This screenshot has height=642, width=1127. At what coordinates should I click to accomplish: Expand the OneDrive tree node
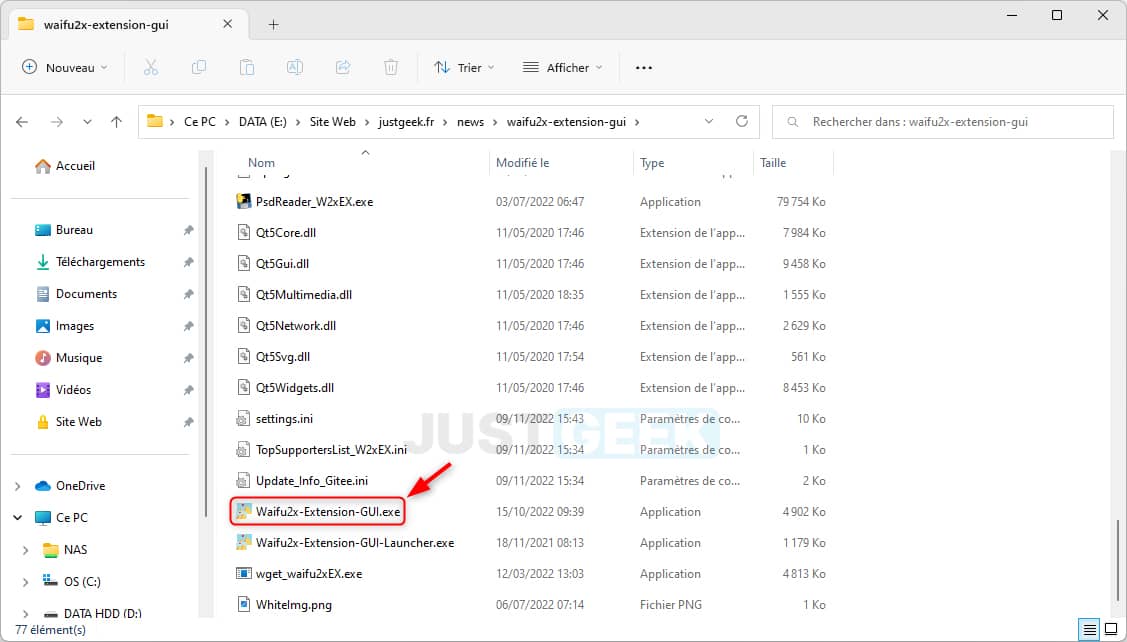(18, 486)
